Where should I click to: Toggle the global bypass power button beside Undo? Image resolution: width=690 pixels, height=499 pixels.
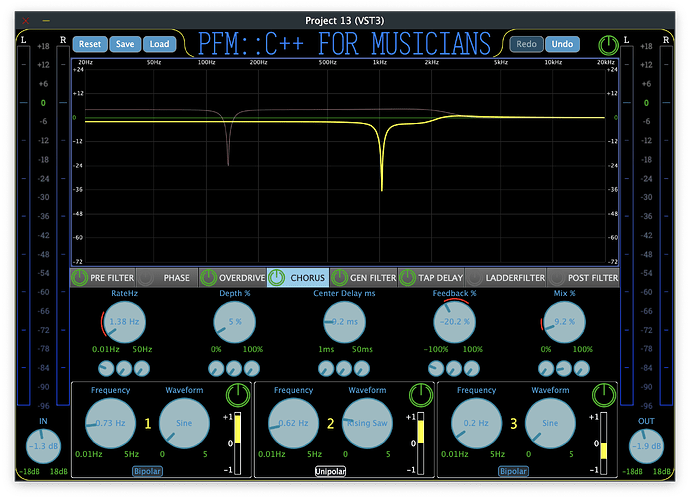point(609,45)
